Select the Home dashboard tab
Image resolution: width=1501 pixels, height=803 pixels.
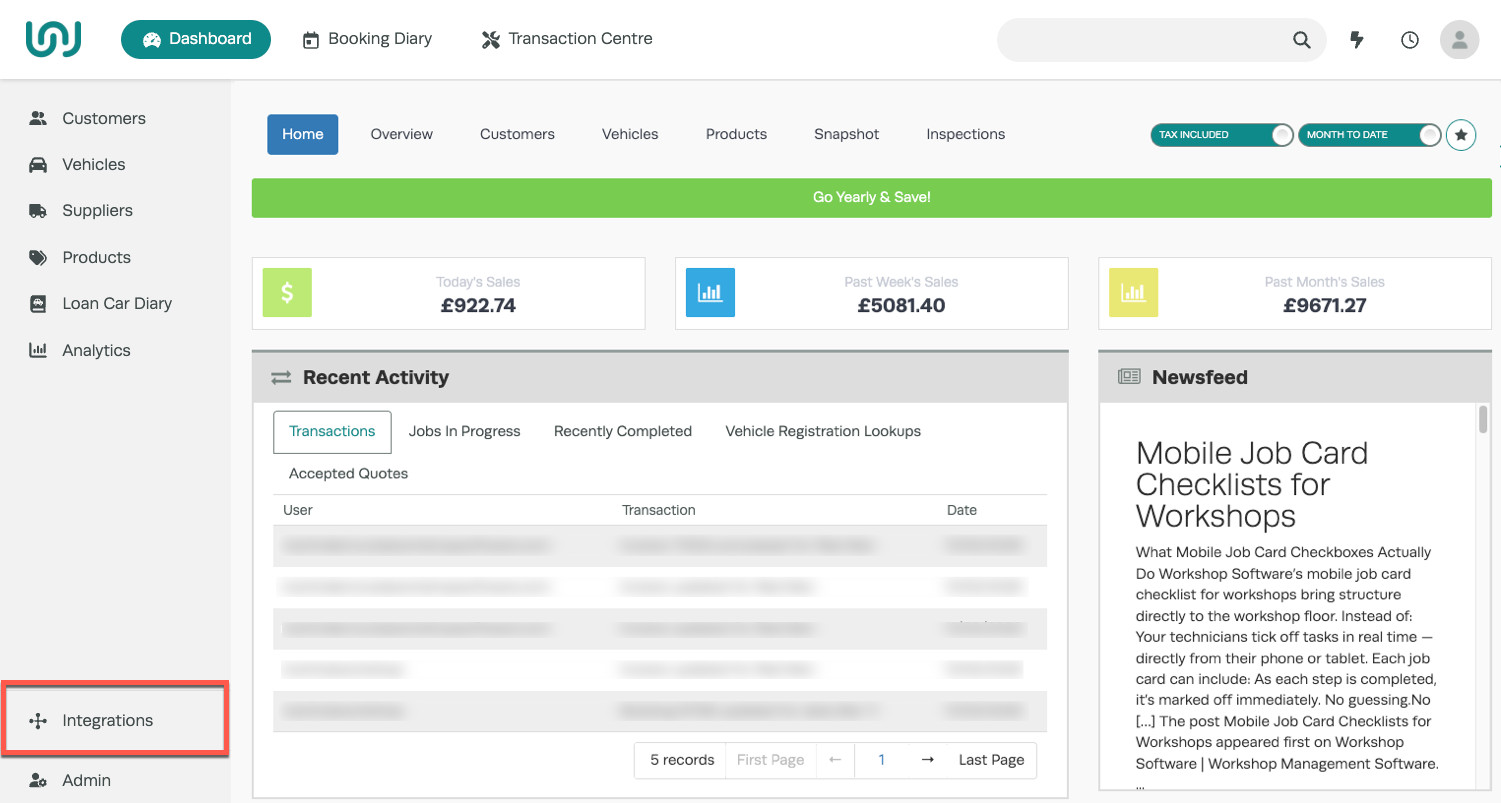click(x=302, y=134)
